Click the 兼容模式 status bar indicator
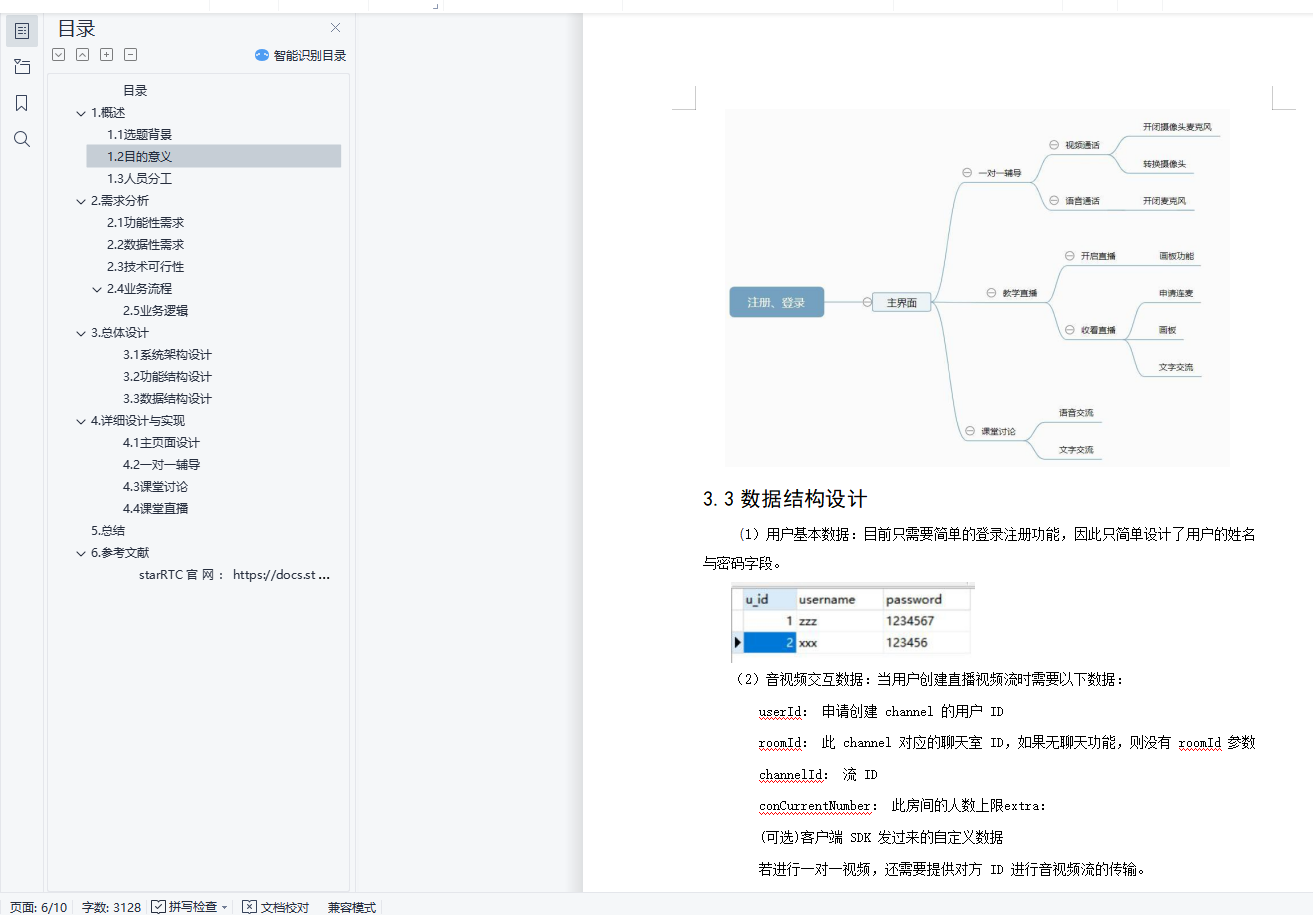The image size is (1313, 915). pos(352,907)
